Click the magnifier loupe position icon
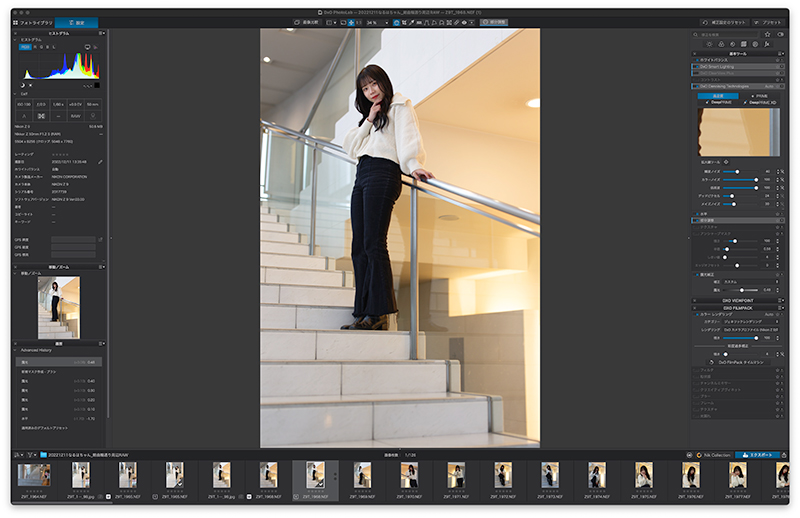This screenshot has height=518, width=800. tap(726, 162)
